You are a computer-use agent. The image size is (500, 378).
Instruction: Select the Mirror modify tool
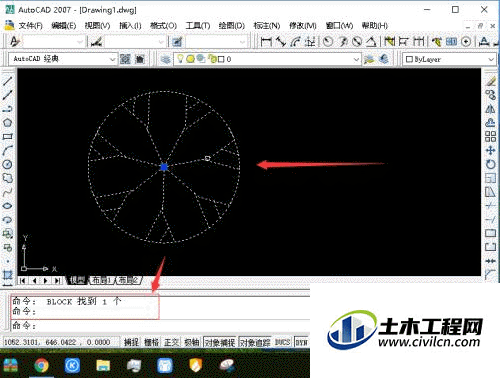point(490,109)
